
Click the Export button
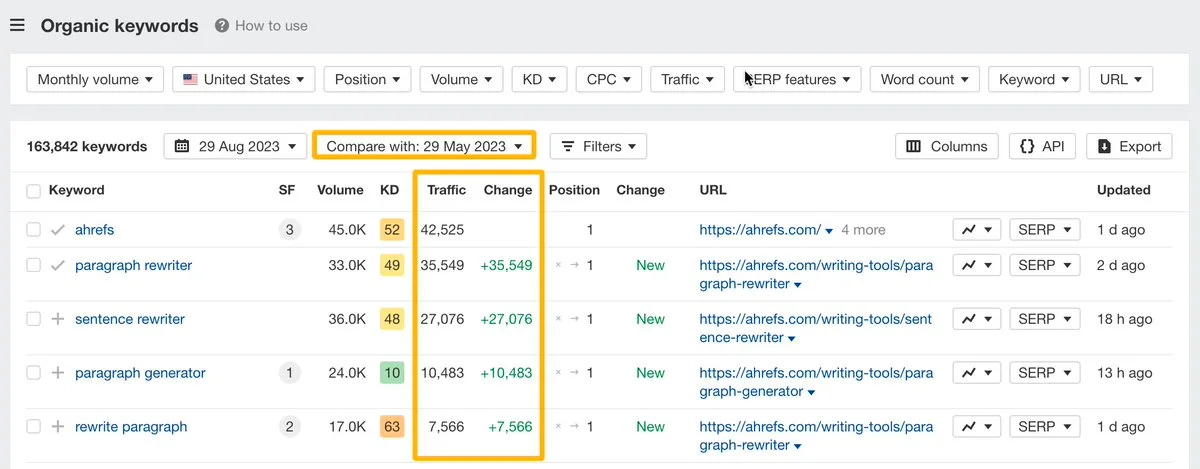pos(1129,146)
